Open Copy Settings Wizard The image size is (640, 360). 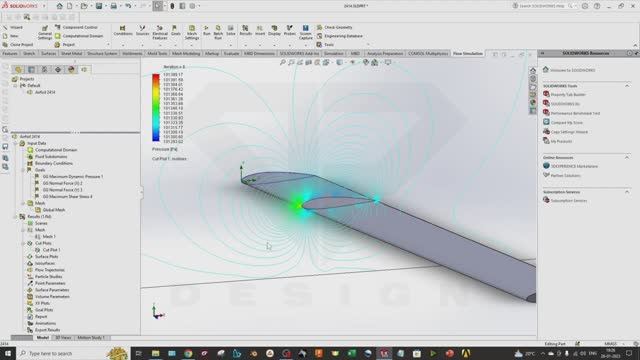pos(565,132)
